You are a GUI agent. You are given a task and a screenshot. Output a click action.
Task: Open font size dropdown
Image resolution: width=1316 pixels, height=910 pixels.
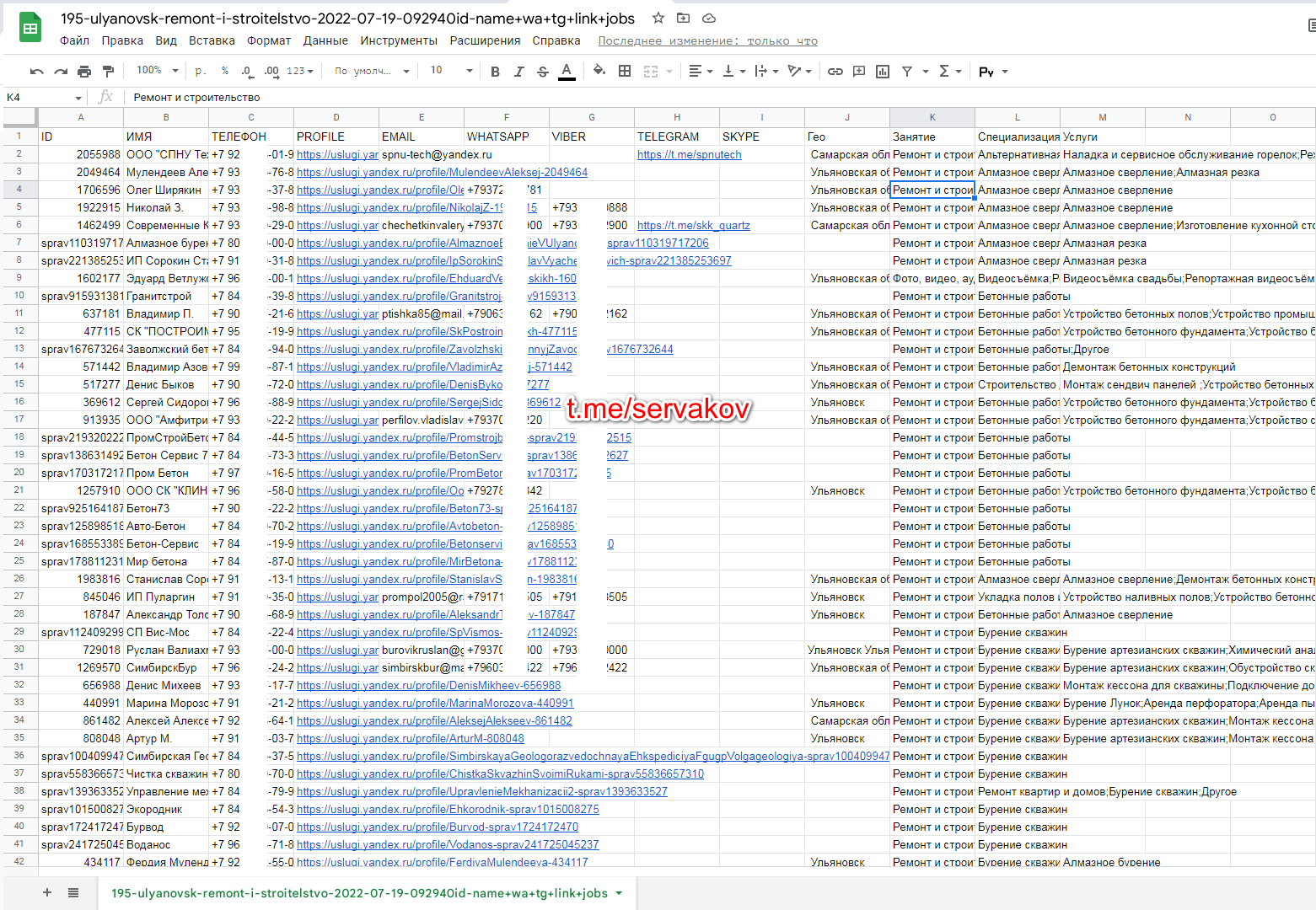click(x=452, y=71)
